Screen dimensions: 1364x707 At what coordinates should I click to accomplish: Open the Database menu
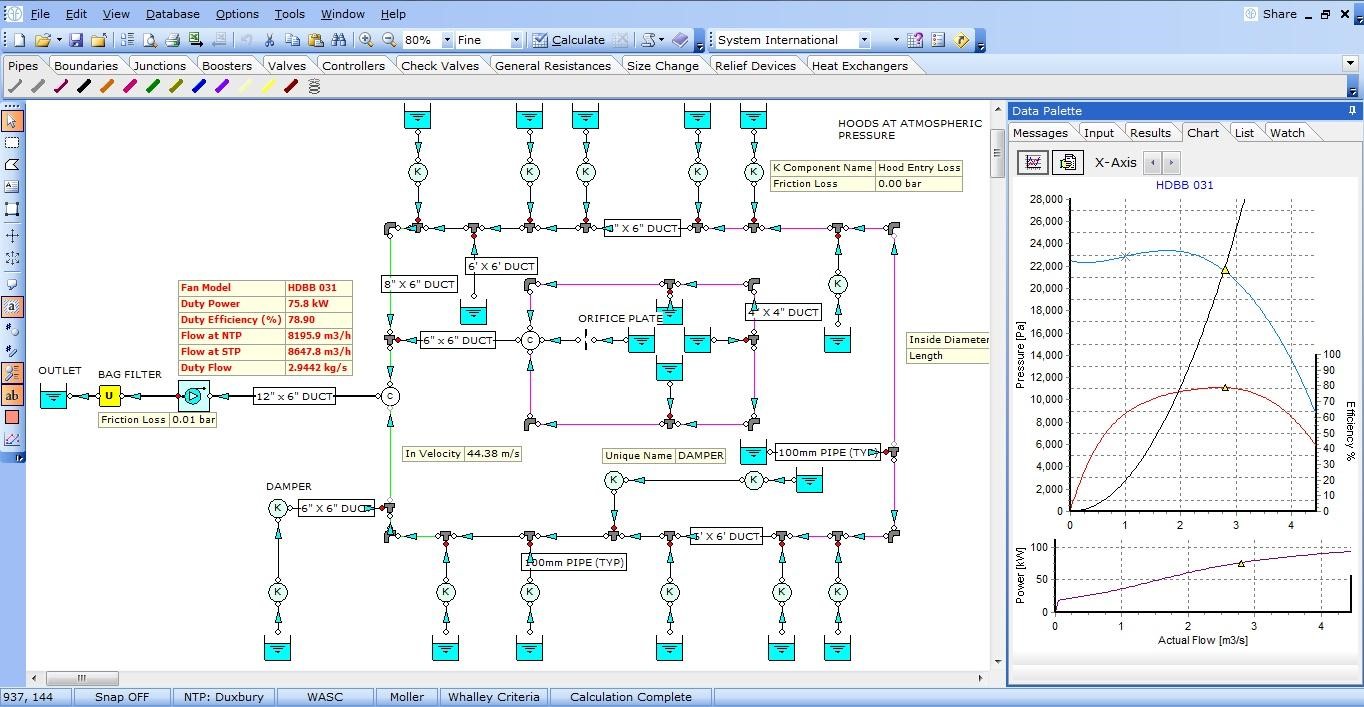tap(171, 14)
